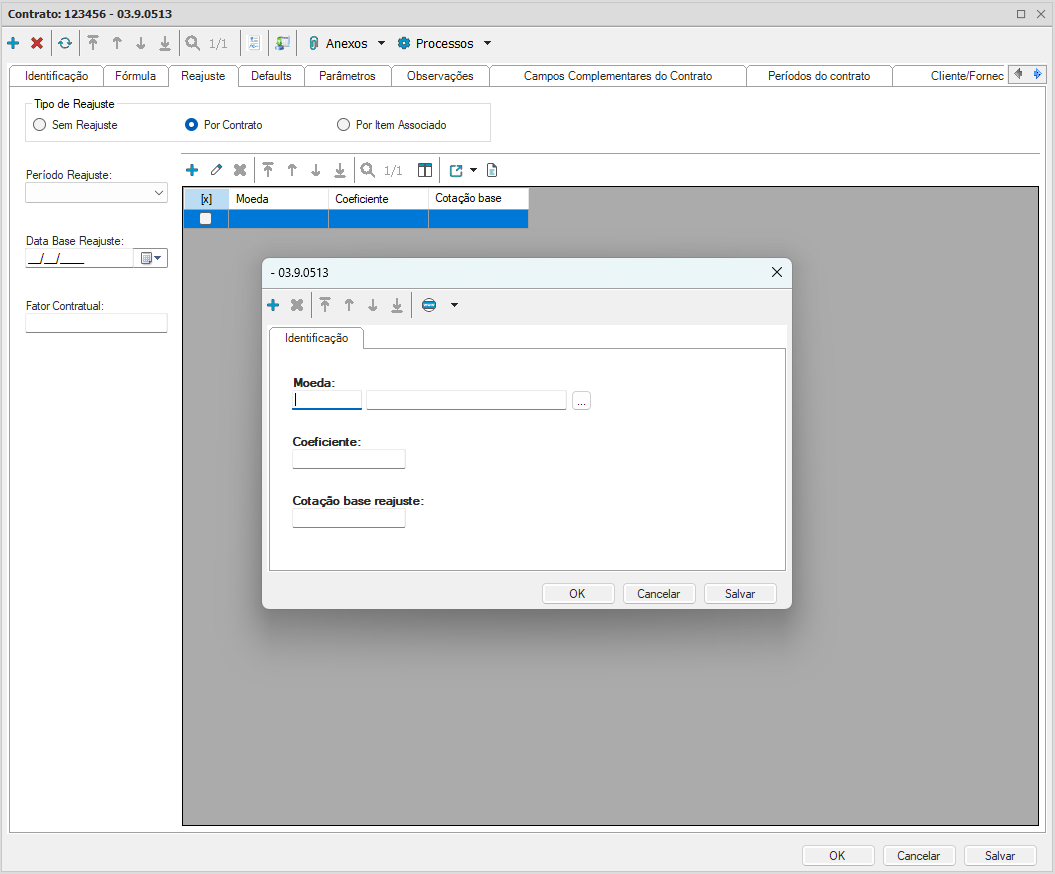Go to first record in main toolbar
This screenshot has height=874, width=1055.
tap(93, 43)
